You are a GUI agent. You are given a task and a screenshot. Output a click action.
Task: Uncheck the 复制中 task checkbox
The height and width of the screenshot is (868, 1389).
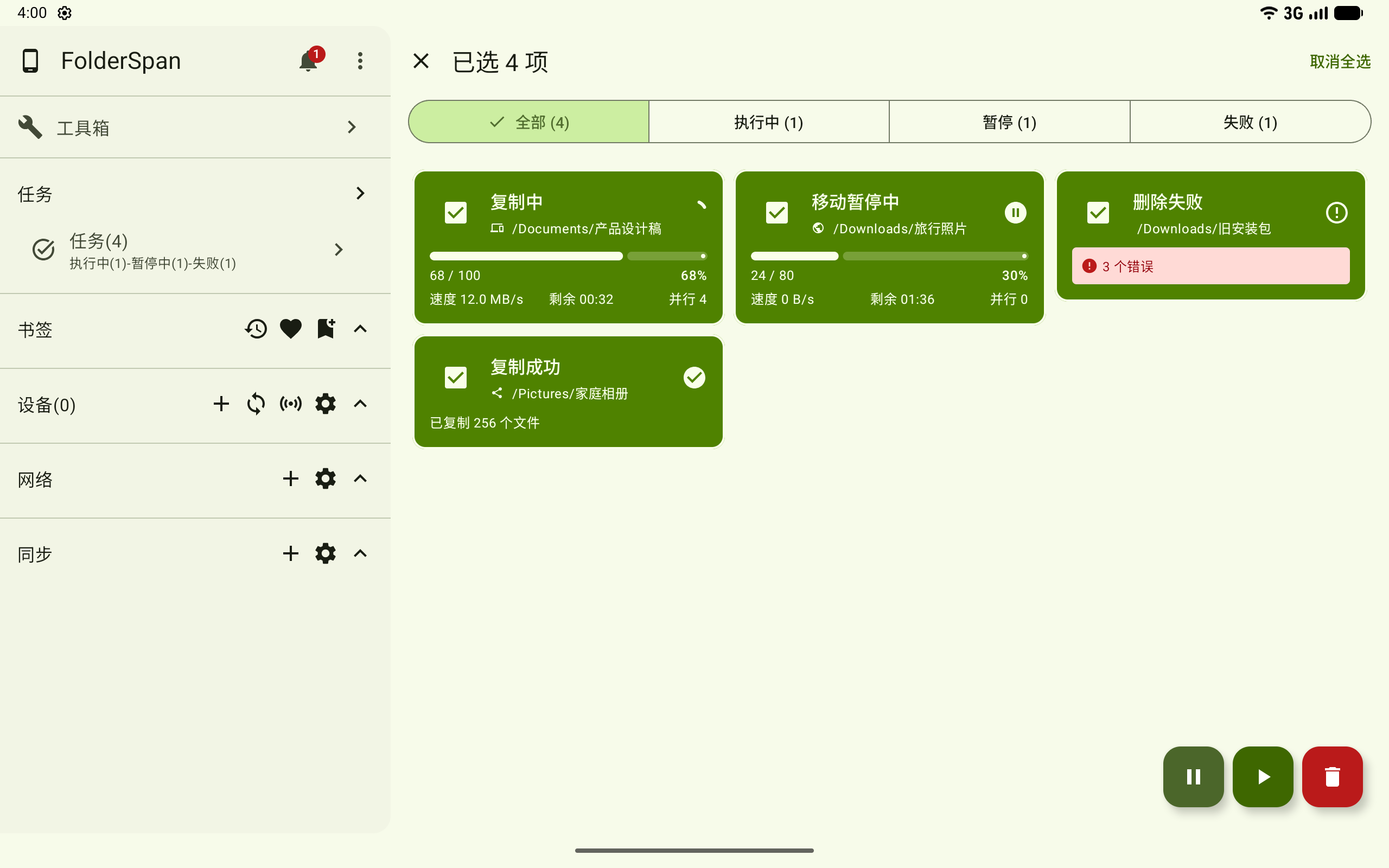pos(456,213)
